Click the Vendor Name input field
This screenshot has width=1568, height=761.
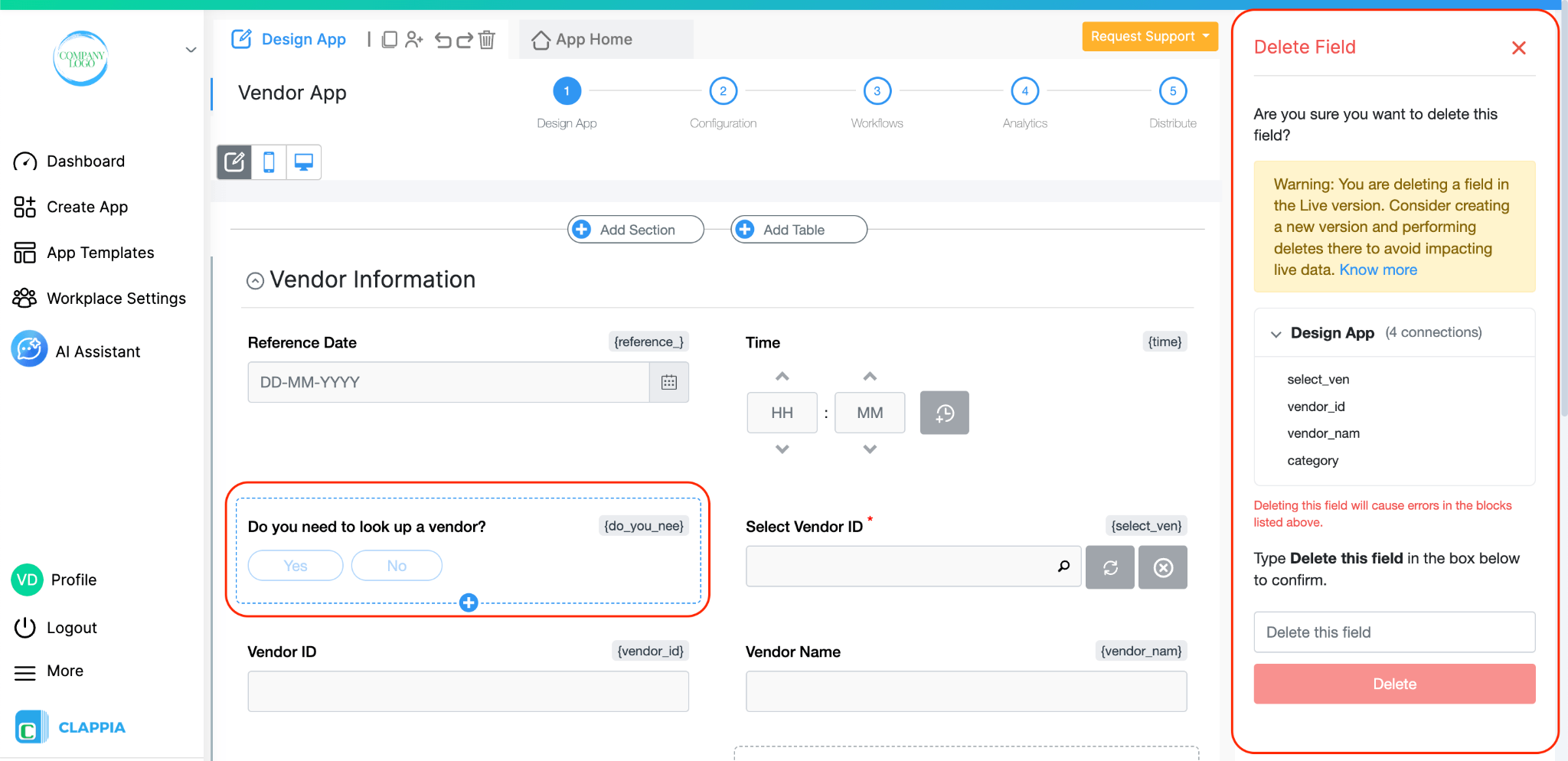(966, 691)
